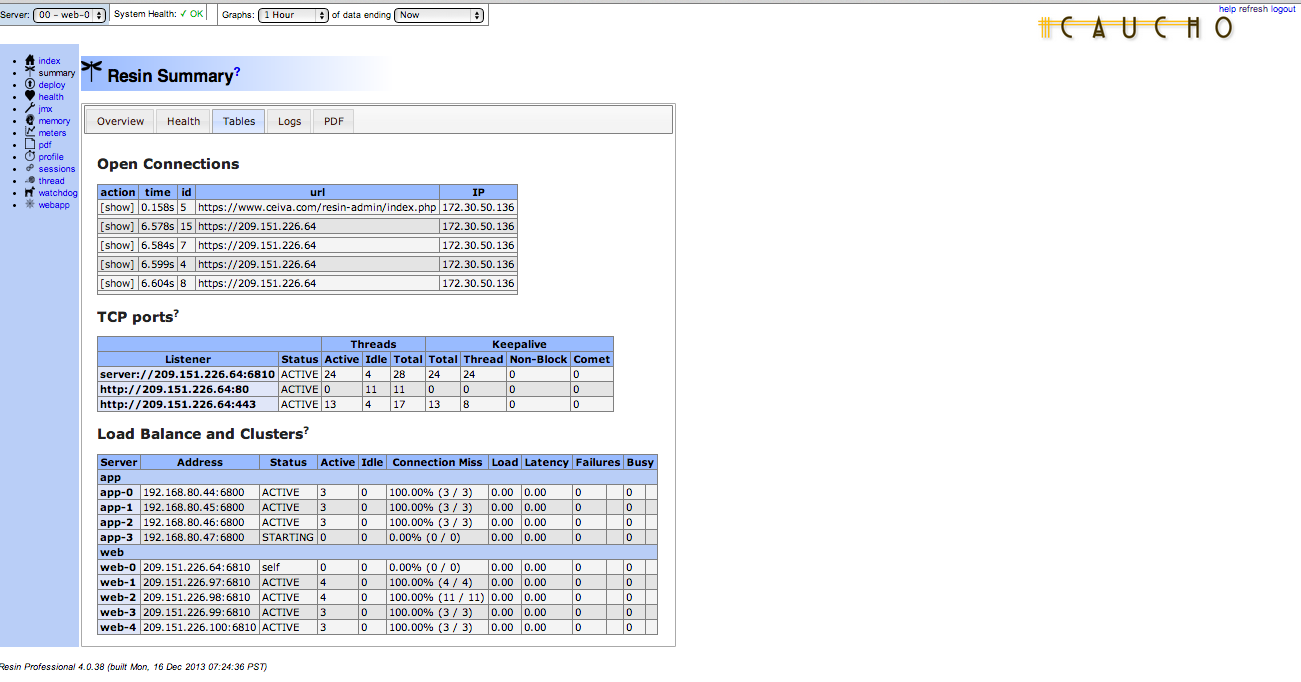Click the house icon beside index
The width and height of the screenshot is (1301, 682).
[30, 61]
